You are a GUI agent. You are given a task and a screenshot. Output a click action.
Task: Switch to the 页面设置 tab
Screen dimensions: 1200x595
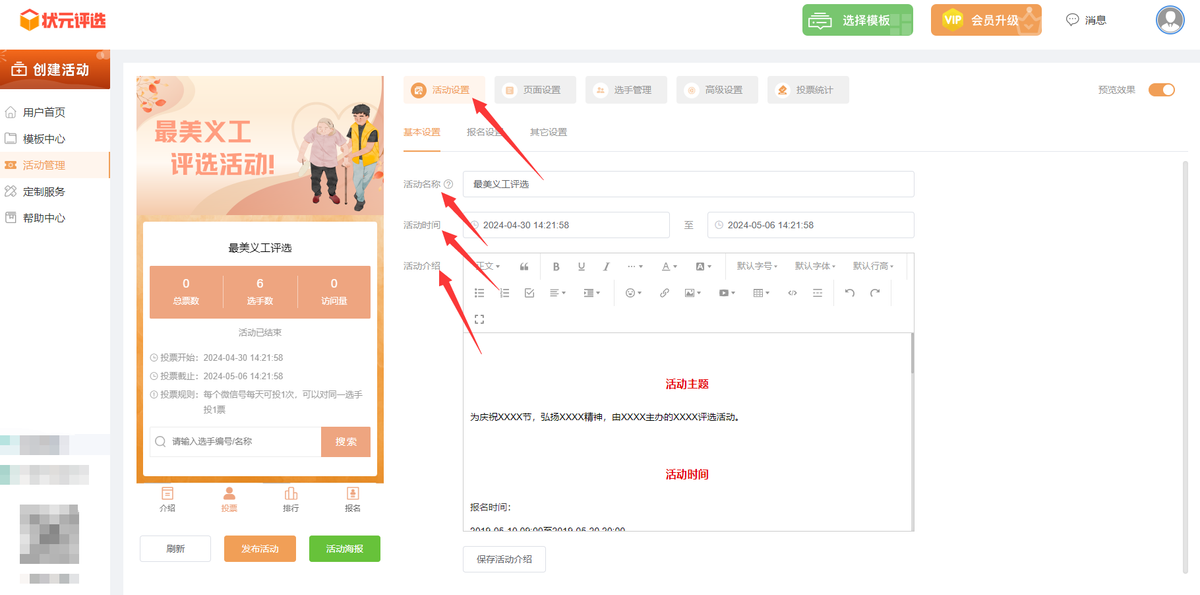(x=536, y=90)
